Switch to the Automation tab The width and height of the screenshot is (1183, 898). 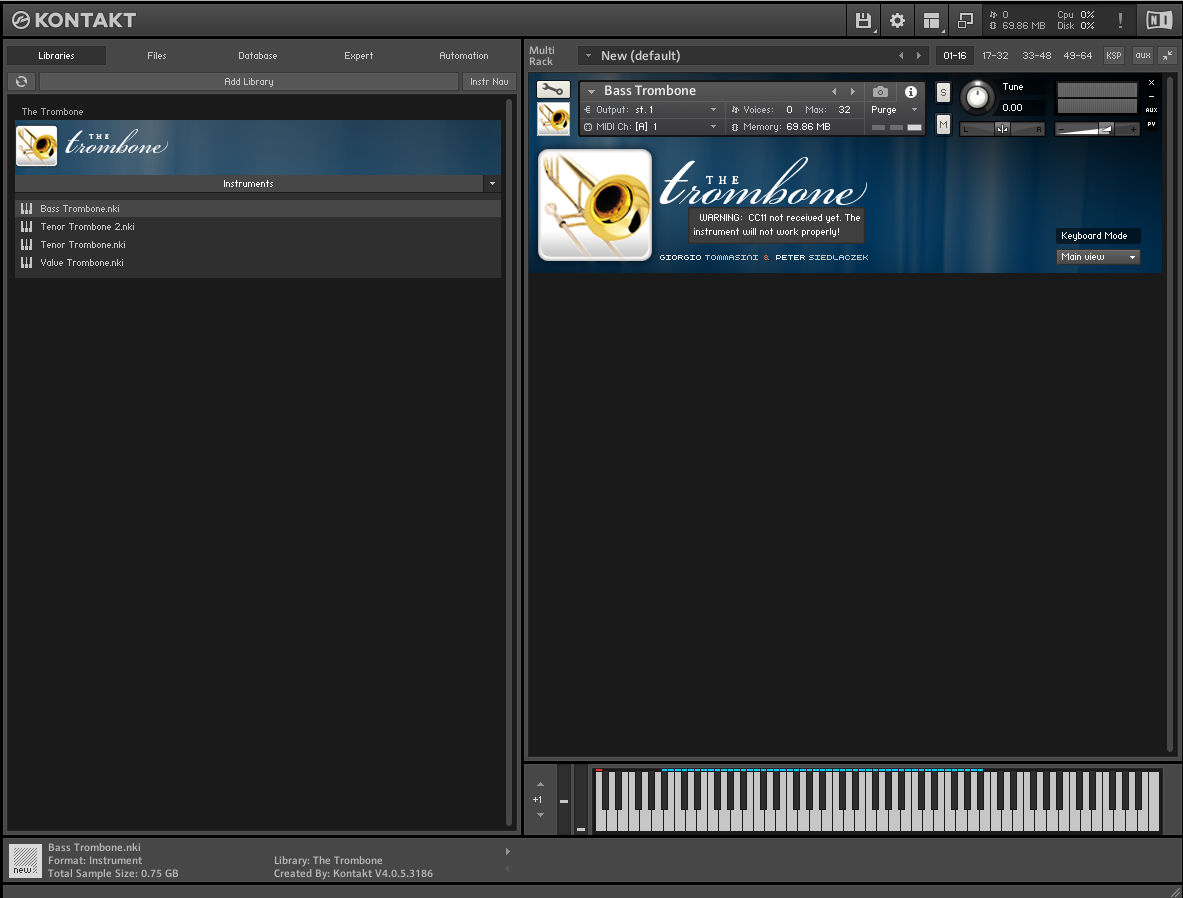[x=464, y=56]
